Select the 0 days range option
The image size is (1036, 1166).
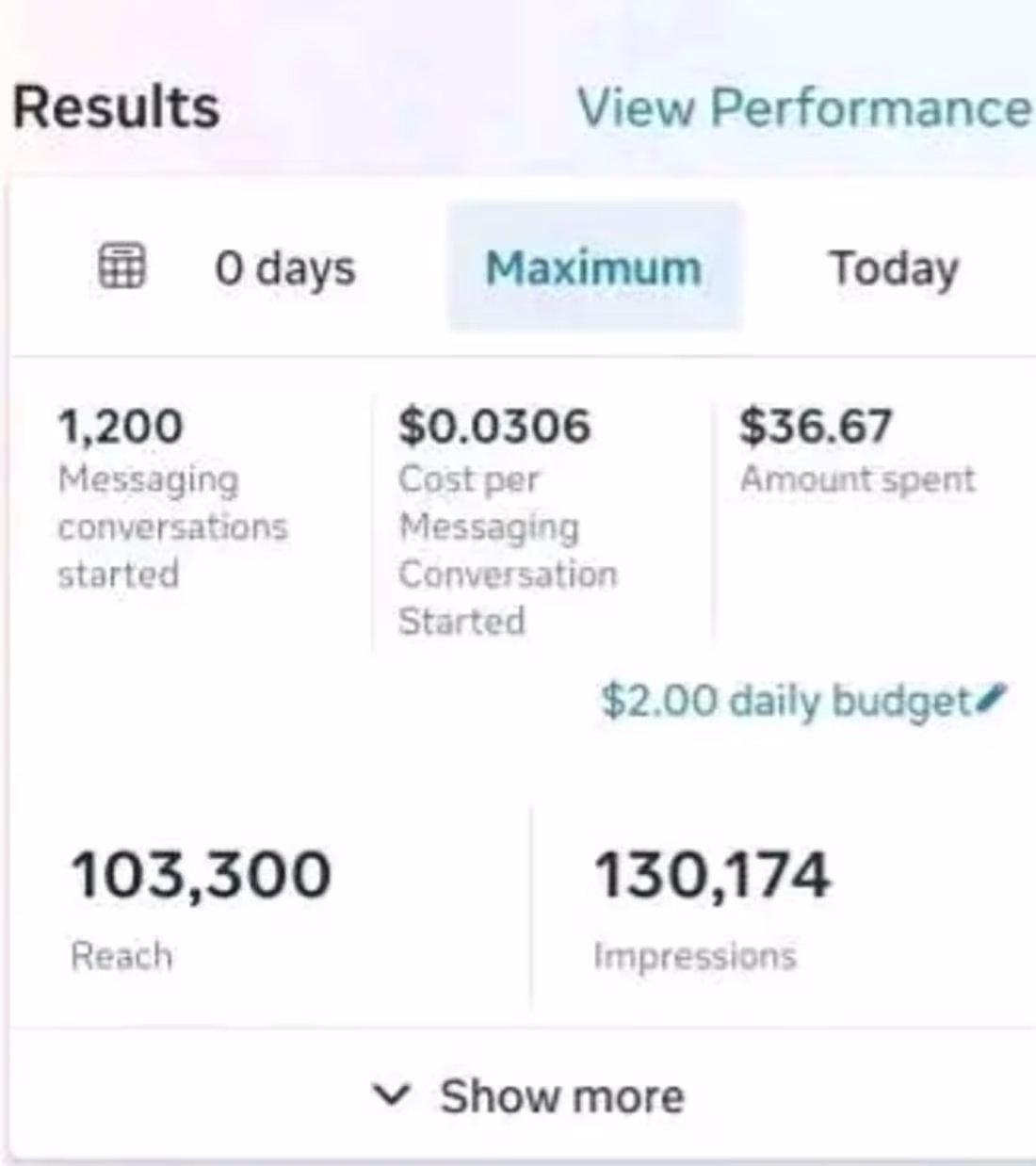(285, 269)
